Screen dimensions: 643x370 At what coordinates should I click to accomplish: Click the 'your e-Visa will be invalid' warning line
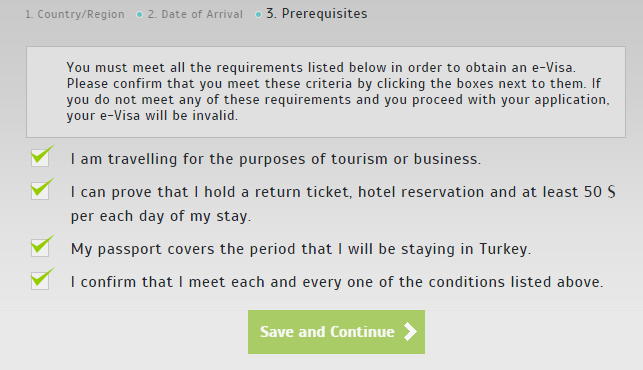click(152, 116)
